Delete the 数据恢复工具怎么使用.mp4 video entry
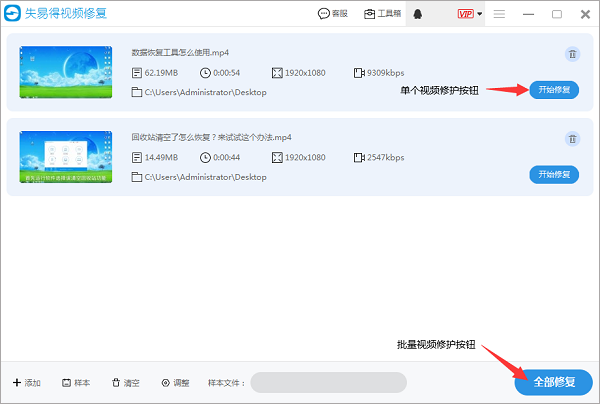600x404 pixels. click(x=572, y=55)
